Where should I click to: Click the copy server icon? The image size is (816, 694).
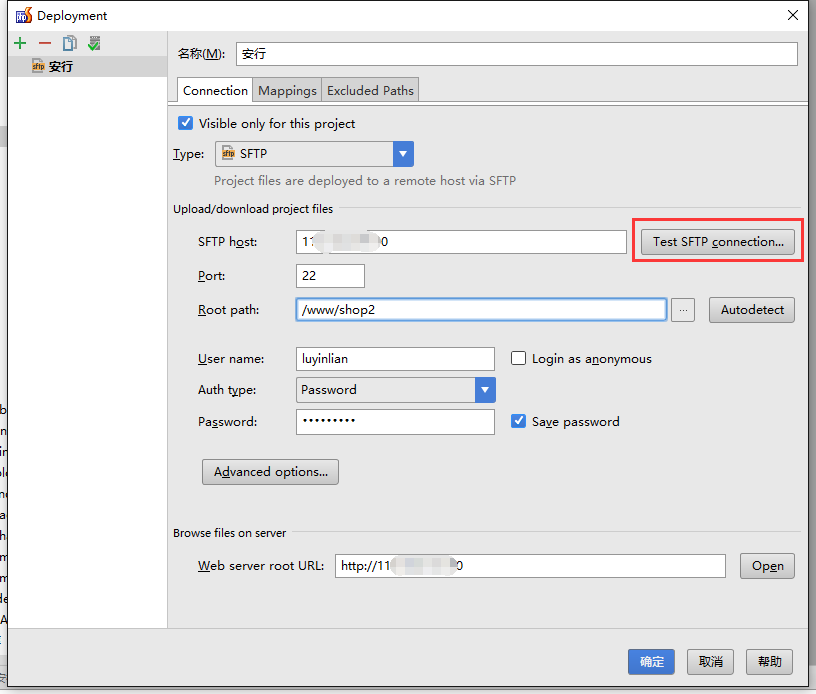click(69, 43)
